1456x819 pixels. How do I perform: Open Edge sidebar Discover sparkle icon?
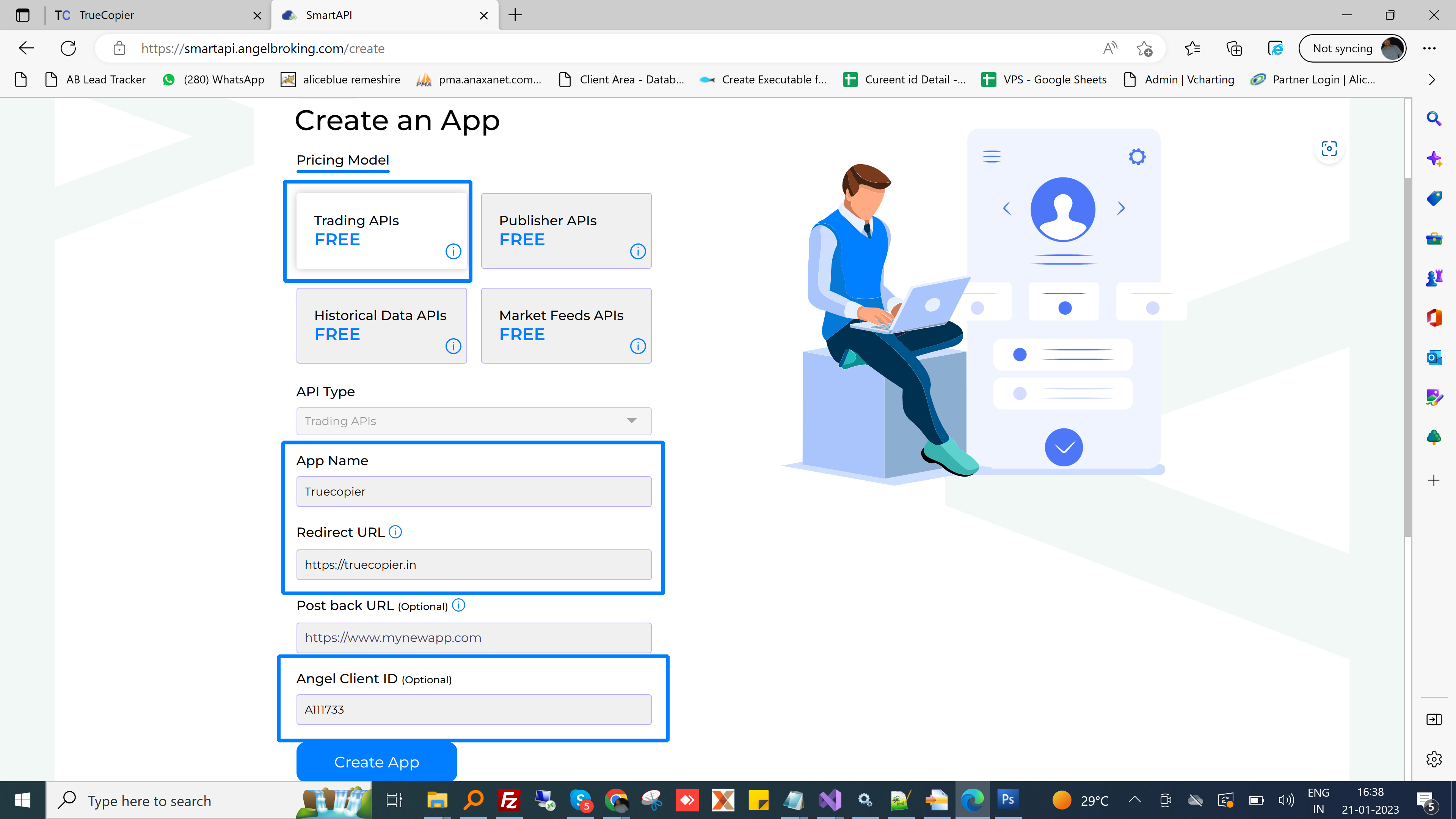click(x=1434, y=158)
